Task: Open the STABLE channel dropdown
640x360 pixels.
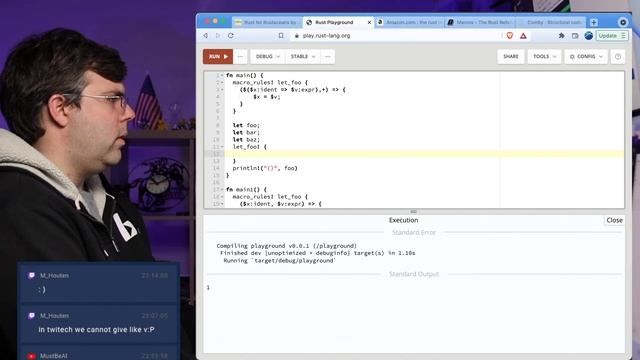Action: click(303, 56)
